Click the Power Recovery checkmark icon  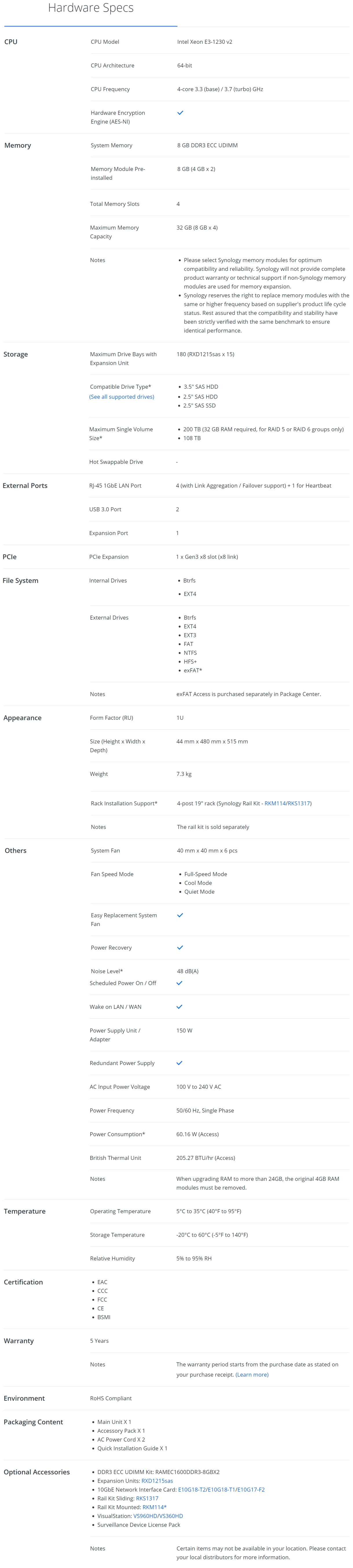[x=180, y=947]
